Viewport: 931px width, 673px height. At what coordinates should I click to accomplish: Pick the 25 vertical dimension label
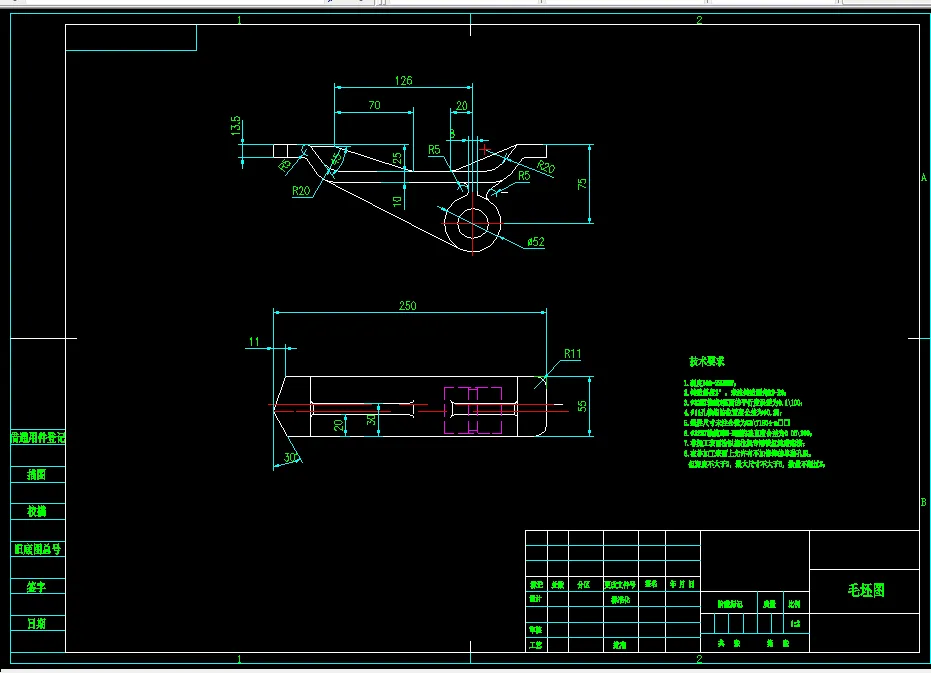(397, 158)
